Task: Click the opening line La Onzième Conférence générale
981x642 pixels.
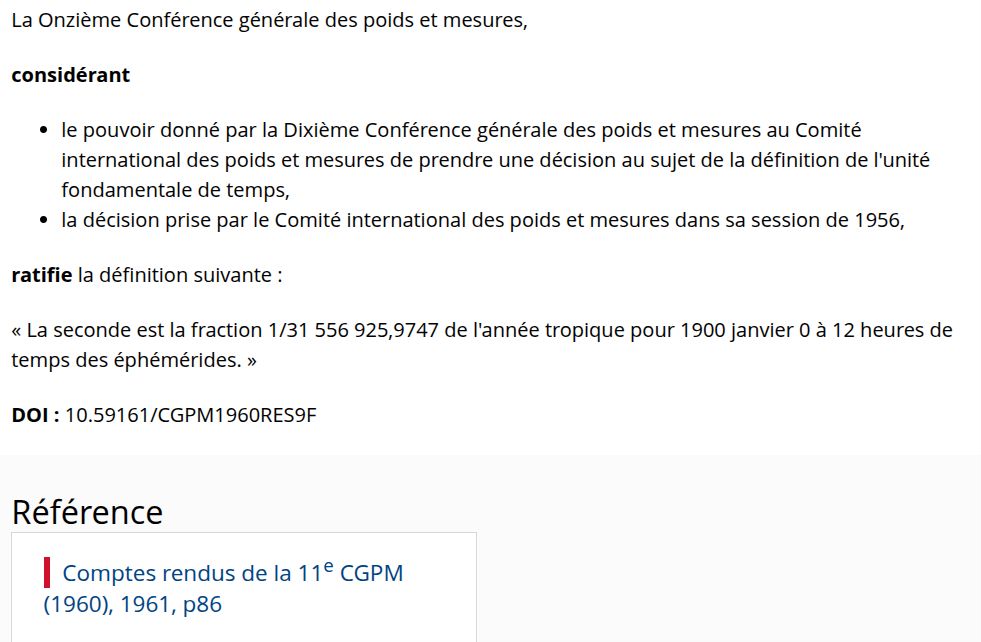Action: tap(270, 20)
